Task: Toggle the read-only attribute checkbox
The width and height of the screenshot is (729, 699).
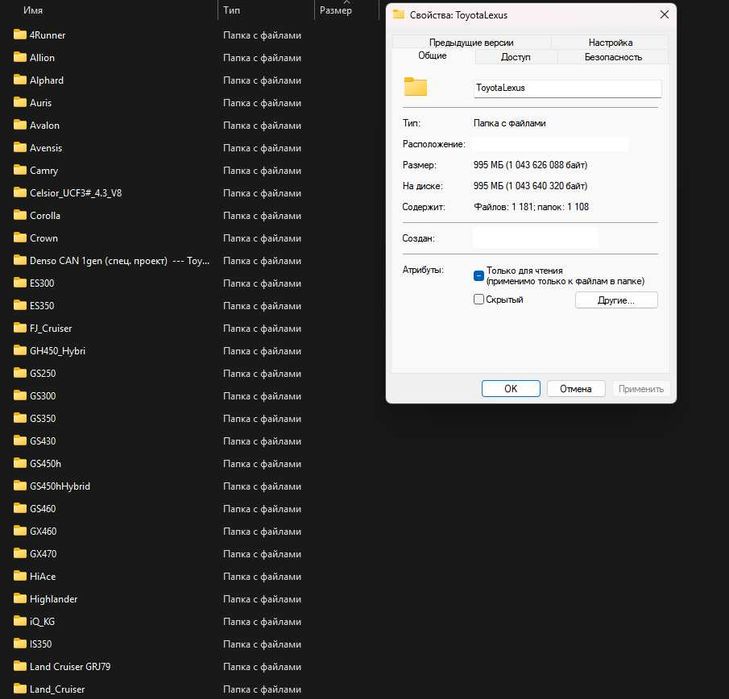Action: tap(478, 276)
